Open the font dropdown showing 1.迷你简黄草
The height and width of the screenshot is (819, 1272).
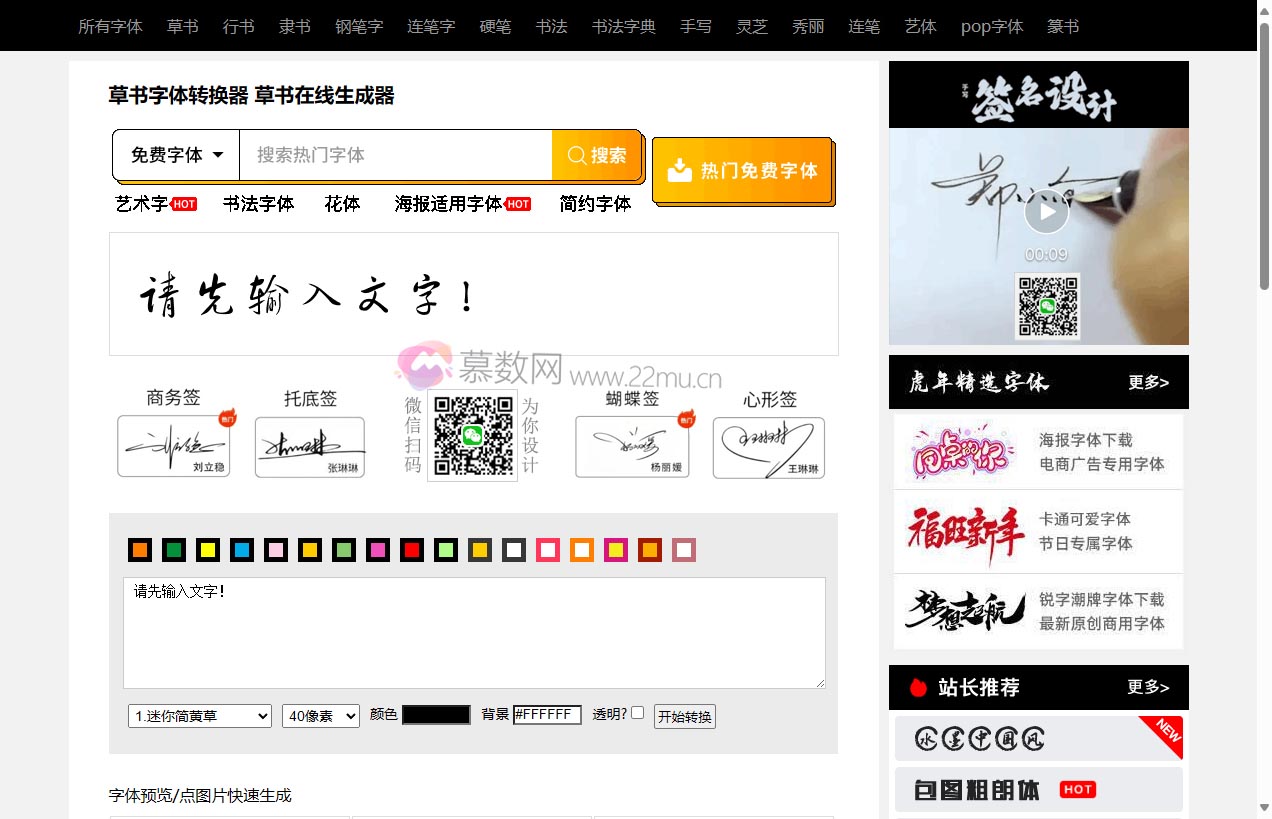[199, 715]
